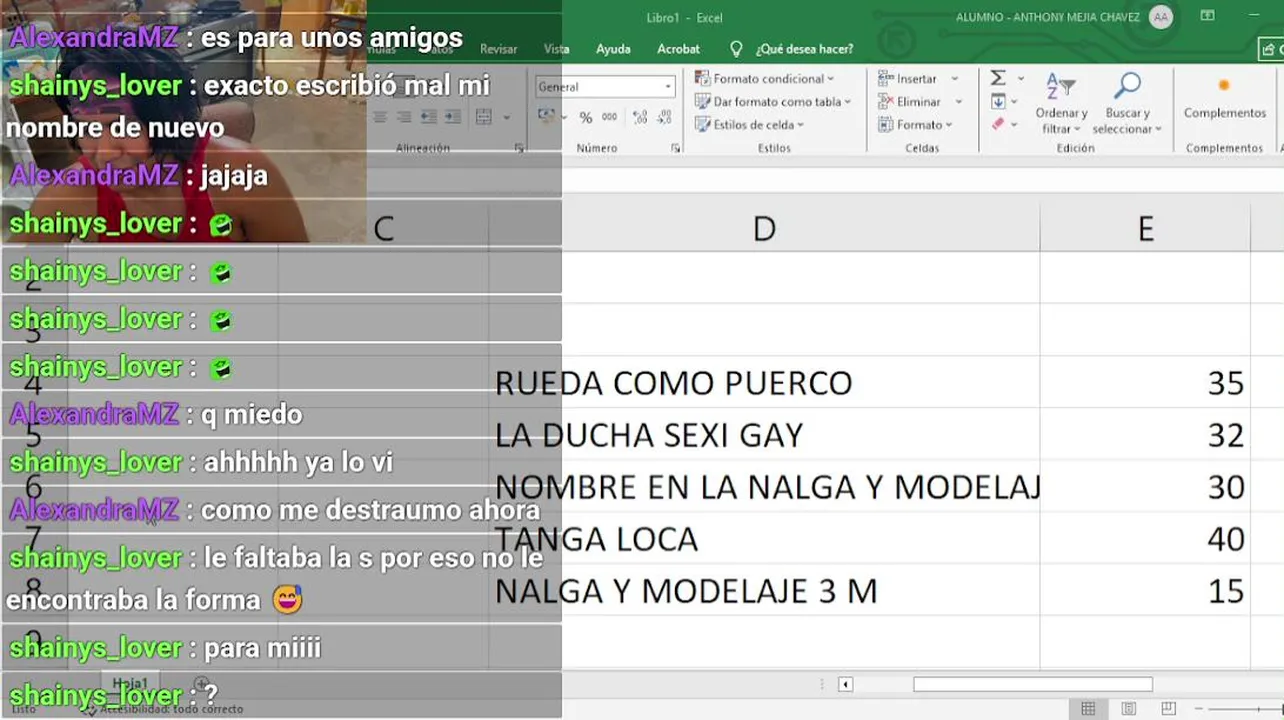Screen dimensions: 1284x720
Task: Open Ordenar y filtrar menu
Action: (1061, 103)
